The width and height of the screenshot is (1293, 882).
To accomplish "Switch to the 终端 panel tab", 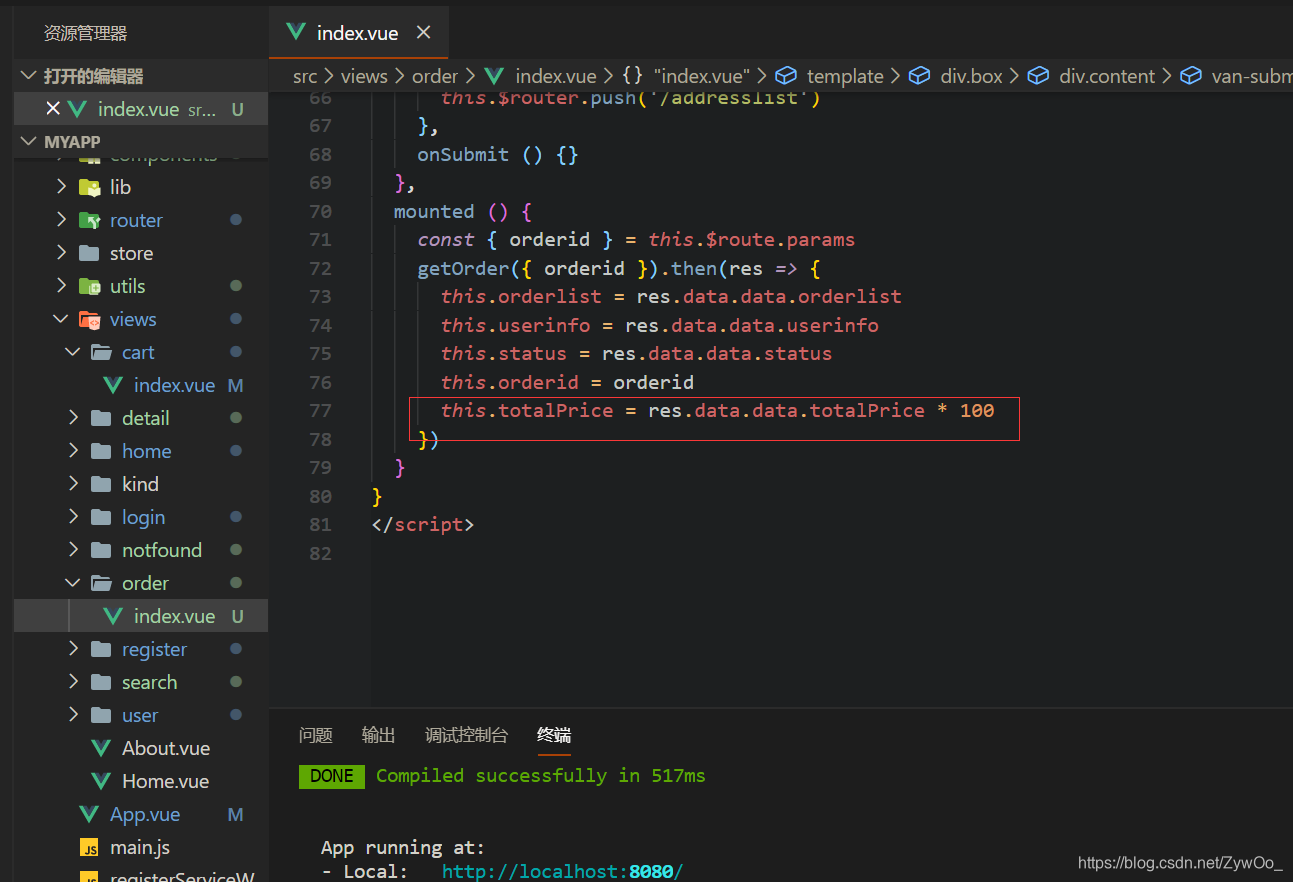I will (x=554, y=735).
